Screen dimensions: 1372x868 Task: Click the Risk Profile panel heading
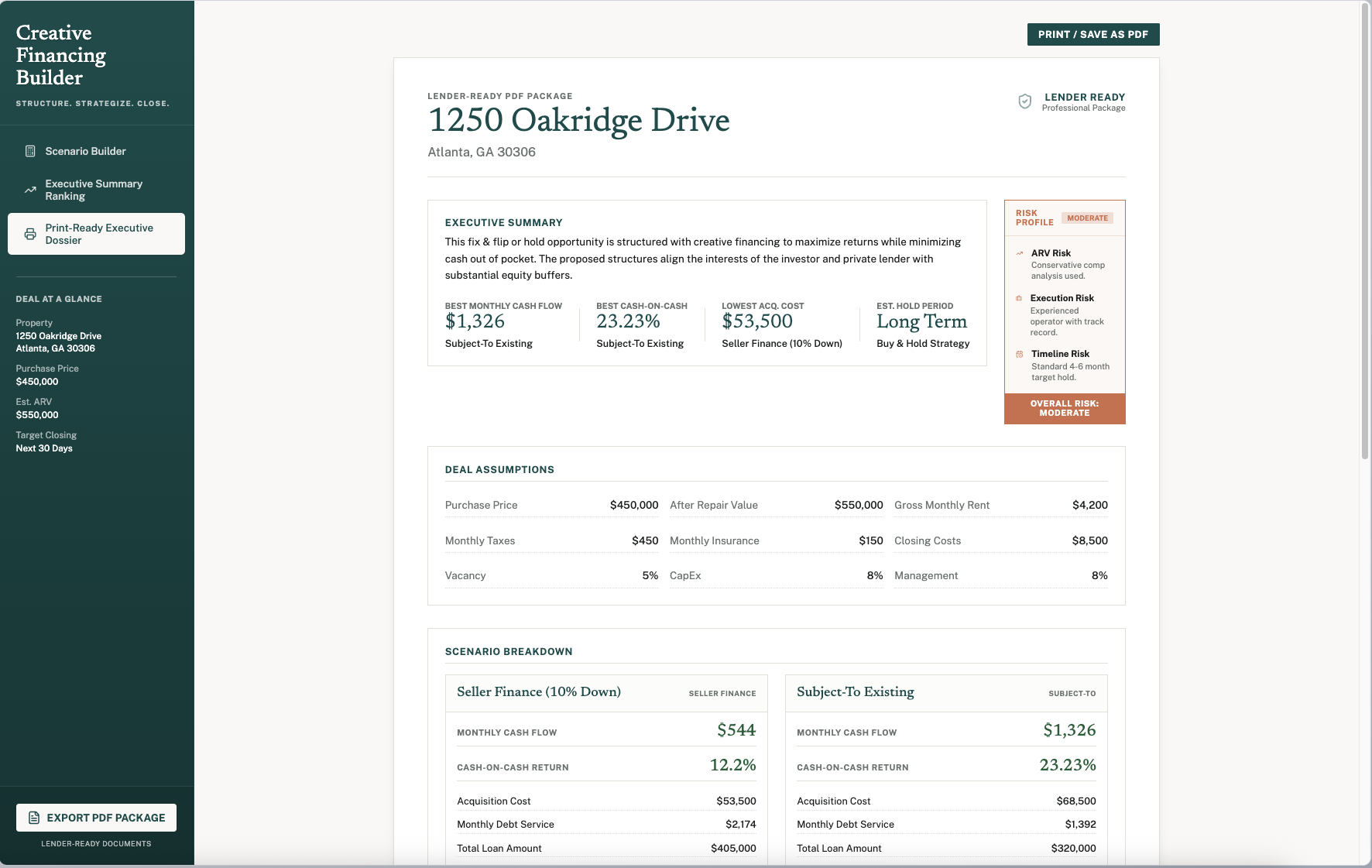[x=1034, y=218]
